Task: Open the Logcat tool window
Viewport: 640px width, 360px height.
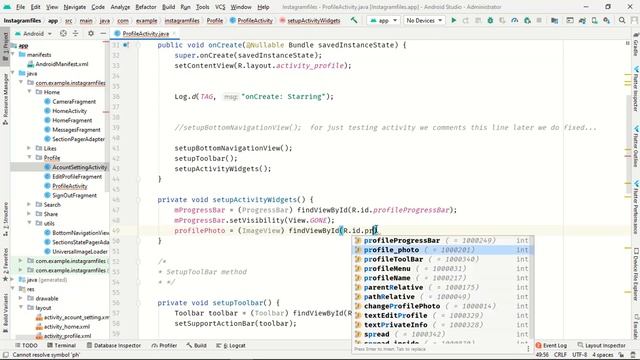Action: pos(231,345)
